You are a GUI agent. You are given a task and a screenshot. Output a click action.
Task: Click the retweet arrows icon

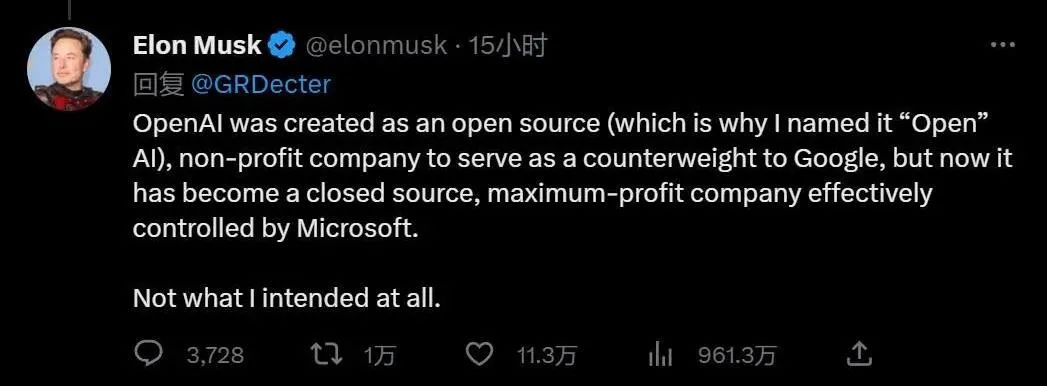pyautogui.click(x=329, y=355)
